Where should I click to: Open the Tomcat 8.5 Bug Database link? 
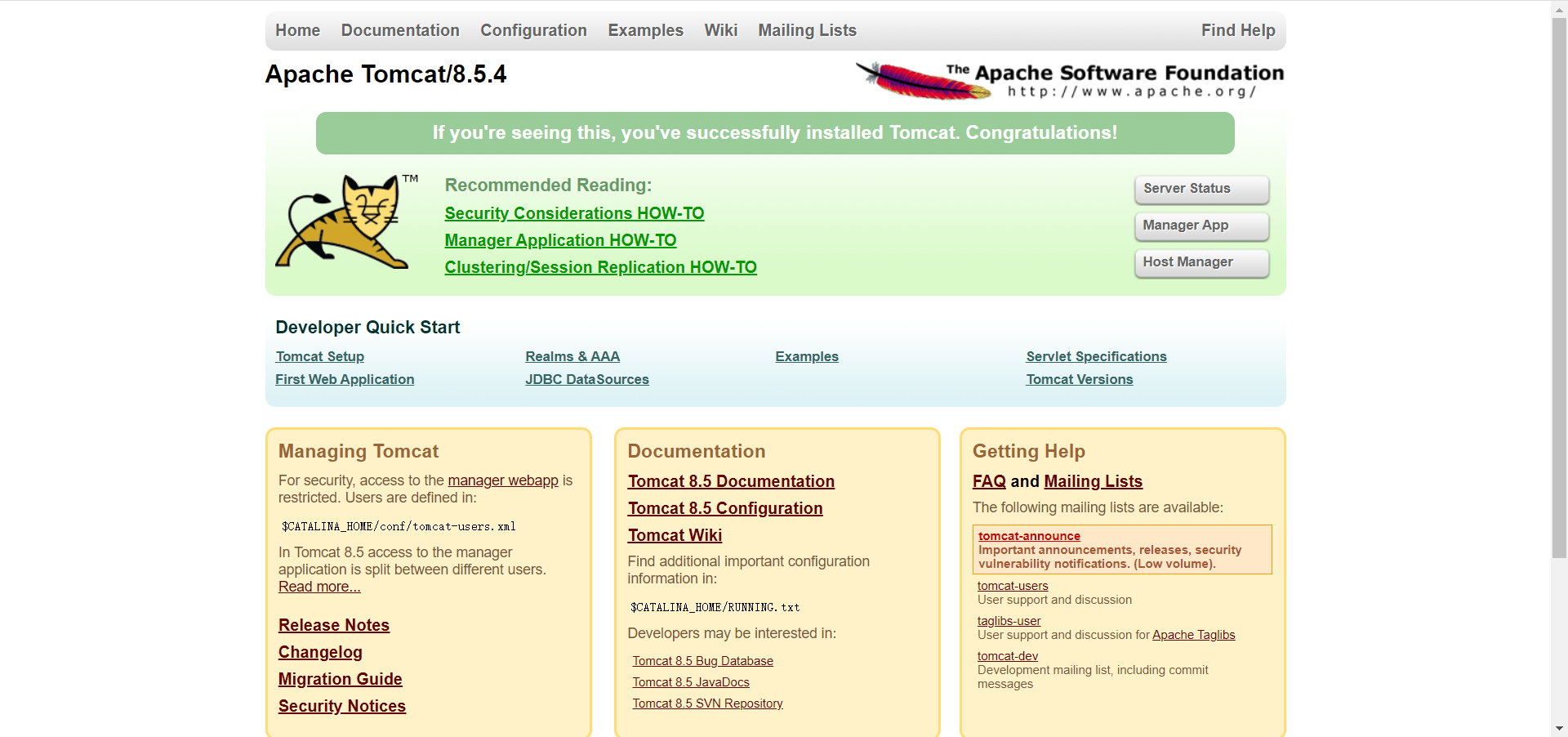point(702,661)
